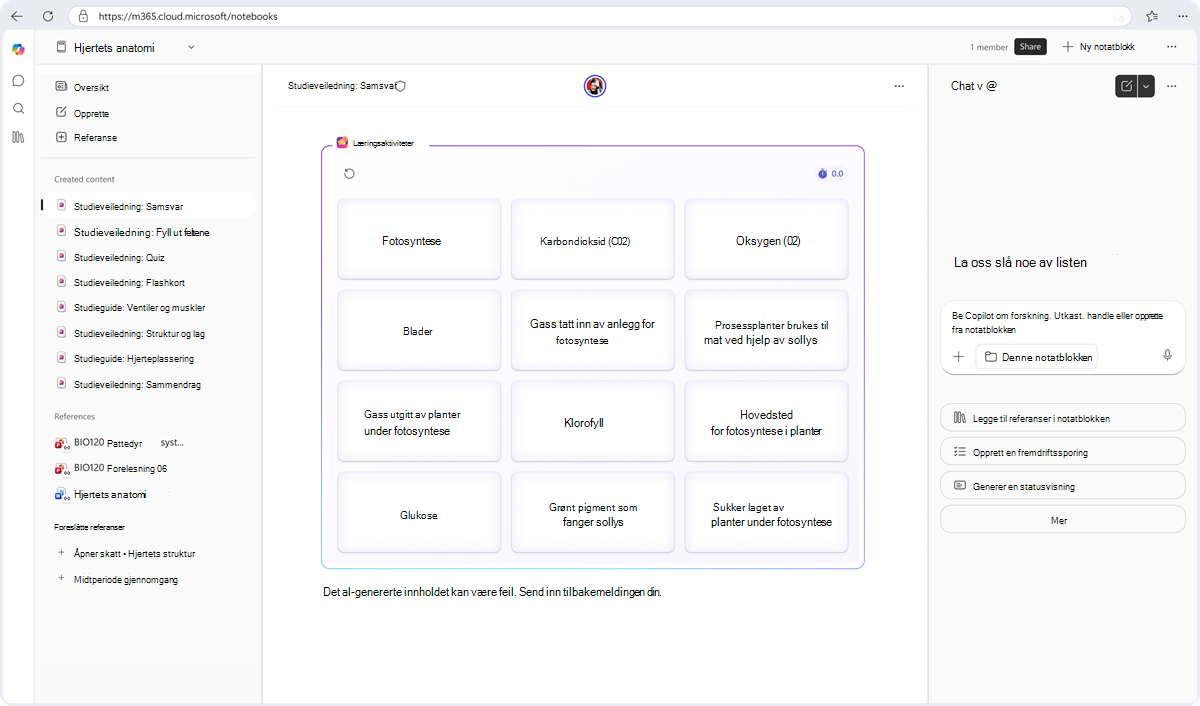Open the library icon in left rail
1200x706 pixels.
tap(18, 137)
